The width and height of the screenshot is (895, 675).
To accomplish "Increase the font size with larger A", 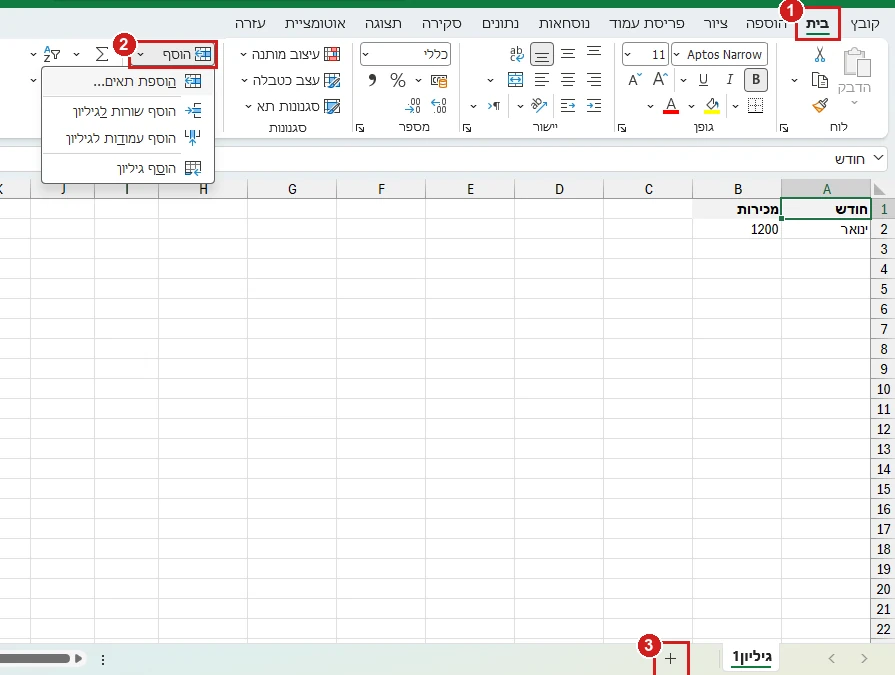I will click(660, 80).
